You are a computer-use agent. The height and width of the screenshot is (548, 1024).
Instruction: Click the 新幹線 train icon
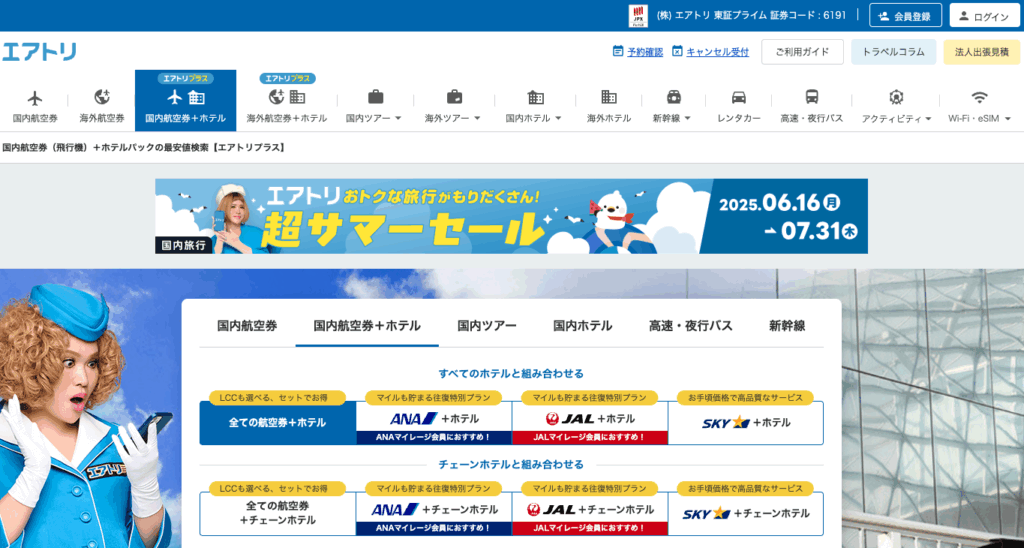[x=674, y=97]
